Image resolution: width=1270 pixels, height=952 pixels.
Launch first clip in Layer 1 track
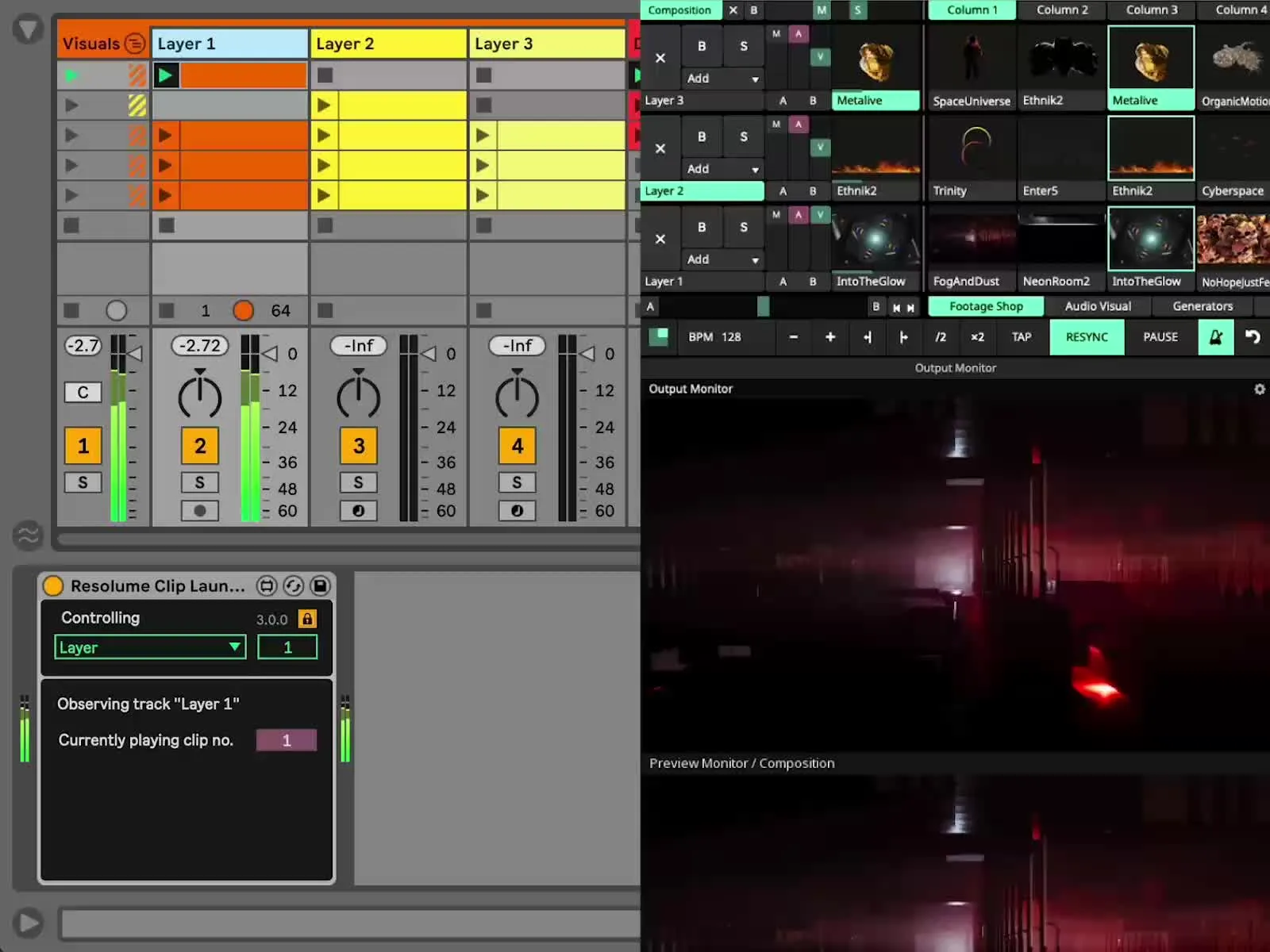click(x=166, y=75)
